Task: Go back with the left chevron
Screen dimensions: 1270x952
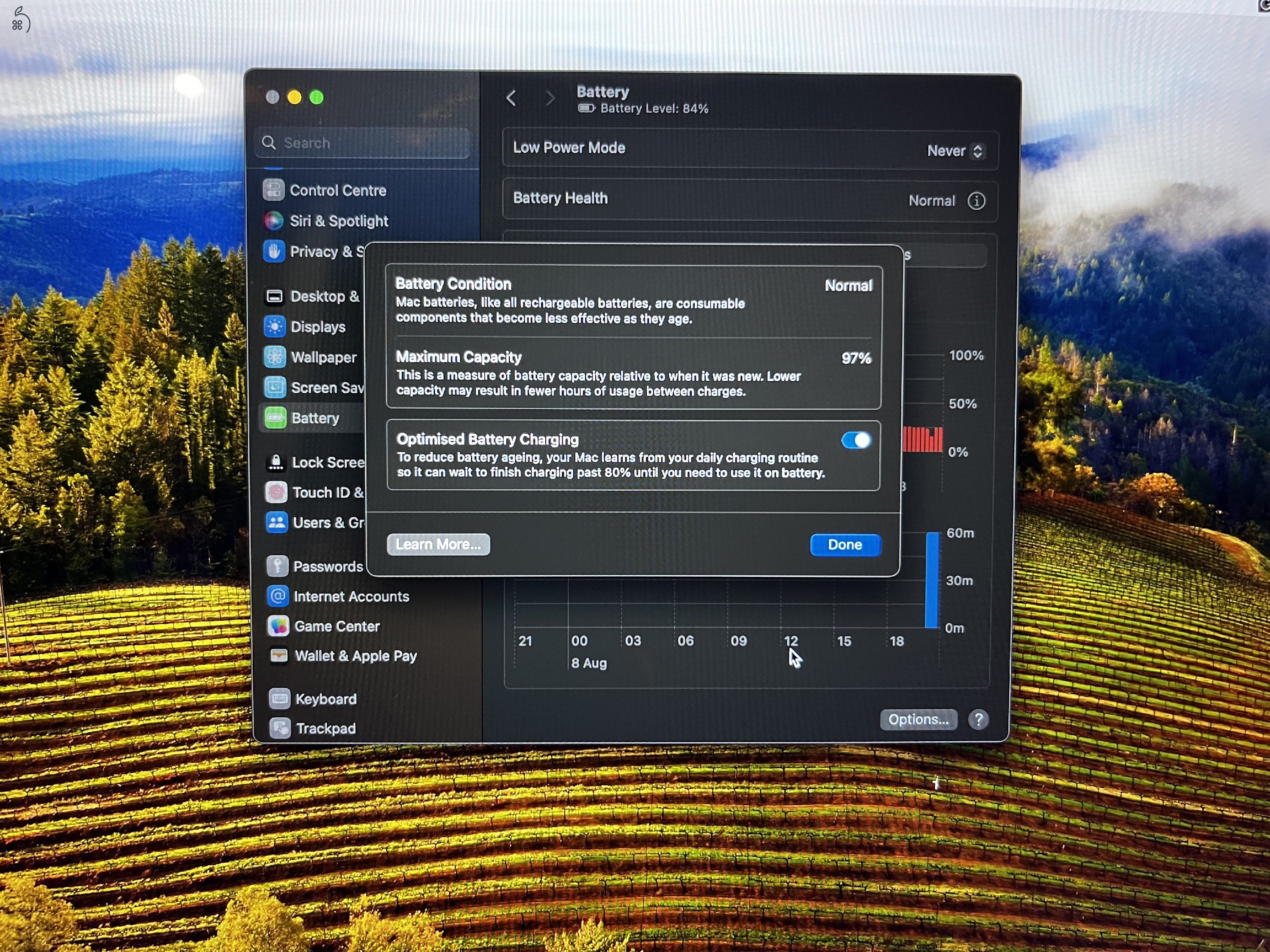Action: coord(511,98)
